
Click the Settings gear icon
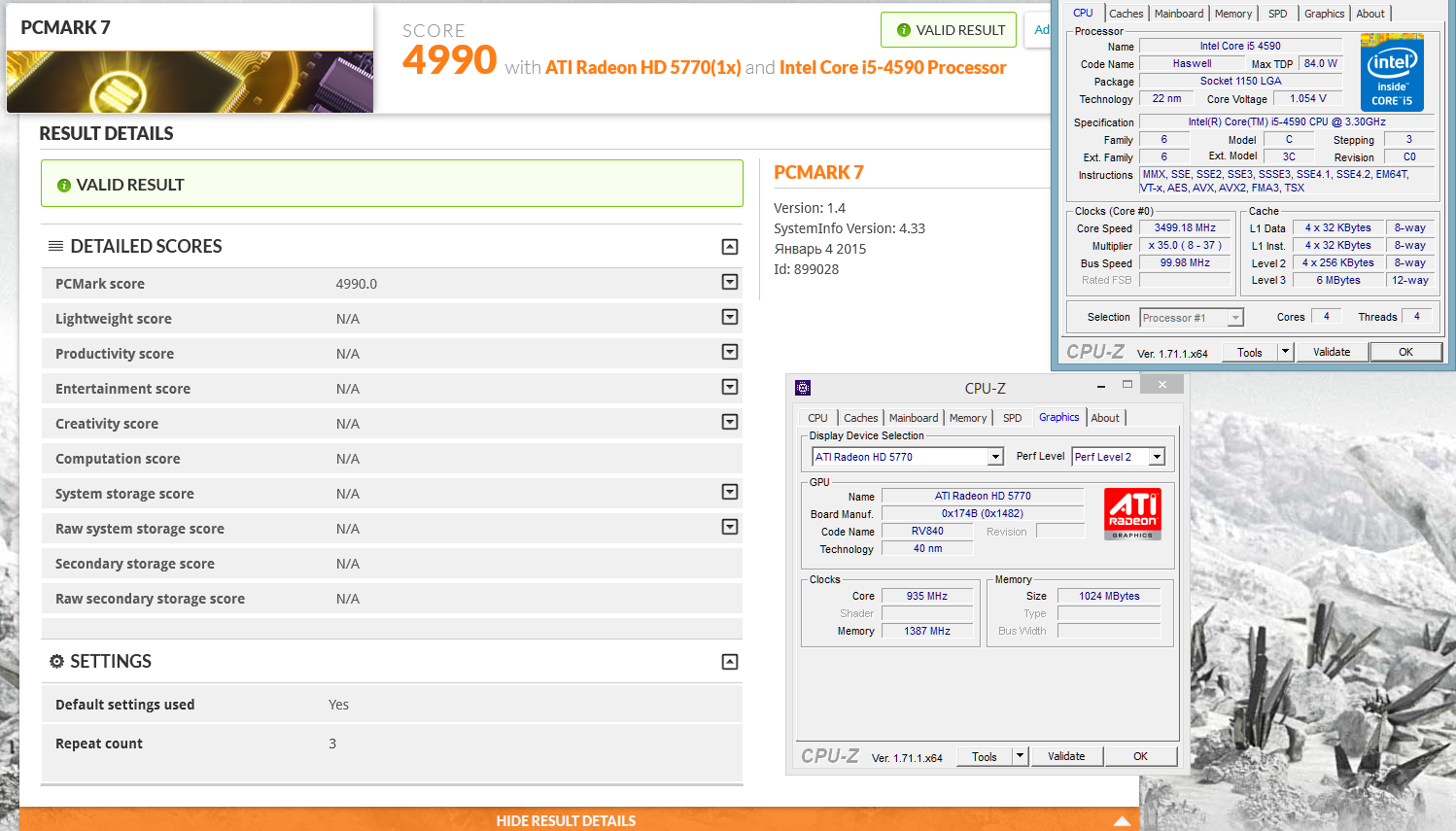point(56,661)
